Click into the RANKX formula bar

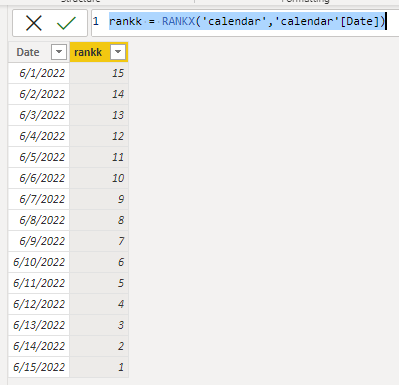point(245,23)
